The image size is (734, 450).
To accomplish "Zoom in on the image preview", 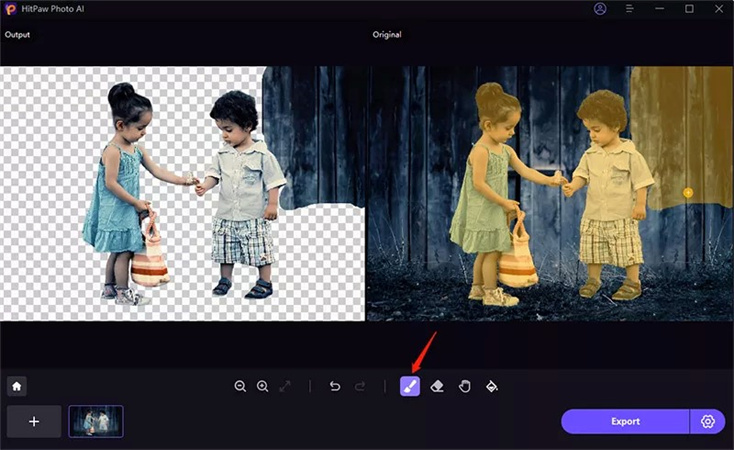I will (x=262, y=386).
